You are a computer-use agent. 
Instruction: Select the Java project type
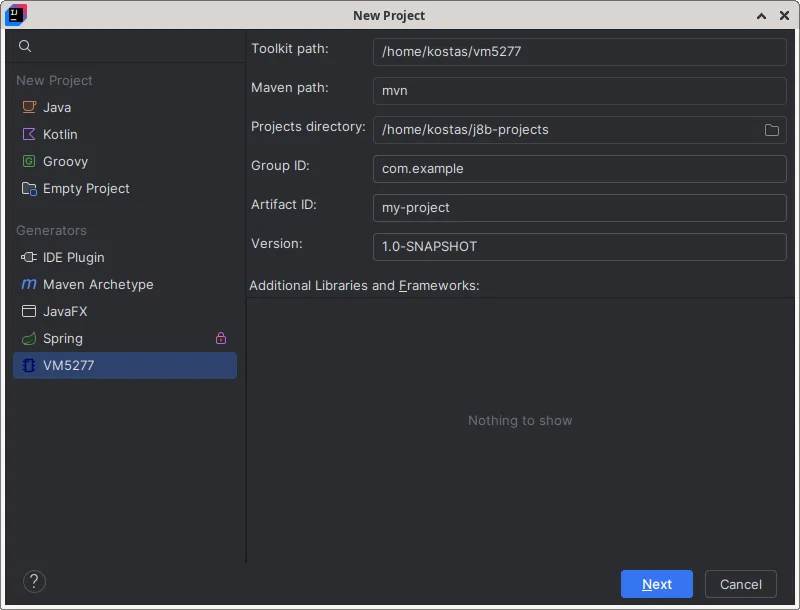pyautogui.click(x=125, y=107)
